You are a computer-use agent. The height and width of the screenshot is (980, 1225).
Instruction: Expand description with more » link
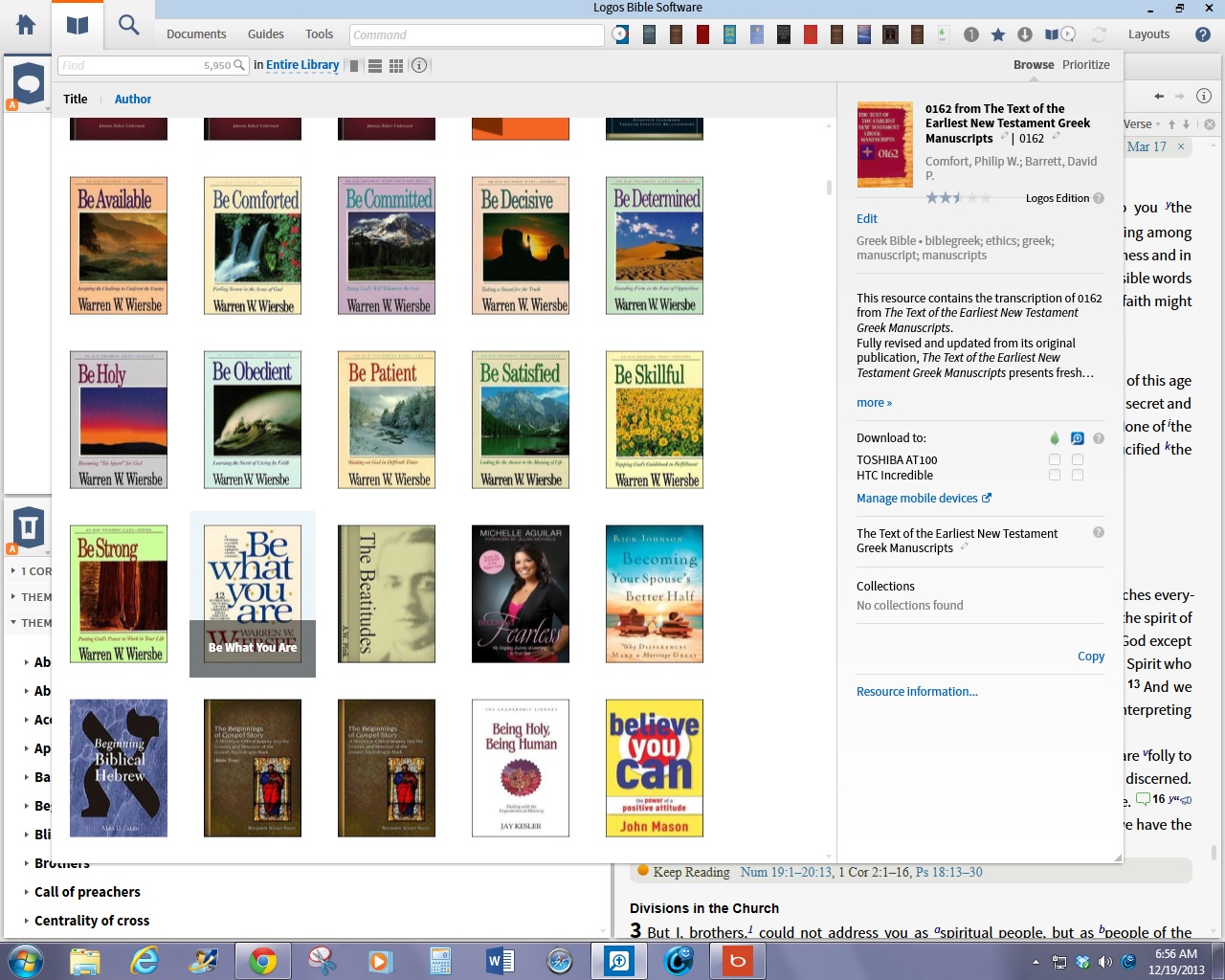click(x=874, y=403)
